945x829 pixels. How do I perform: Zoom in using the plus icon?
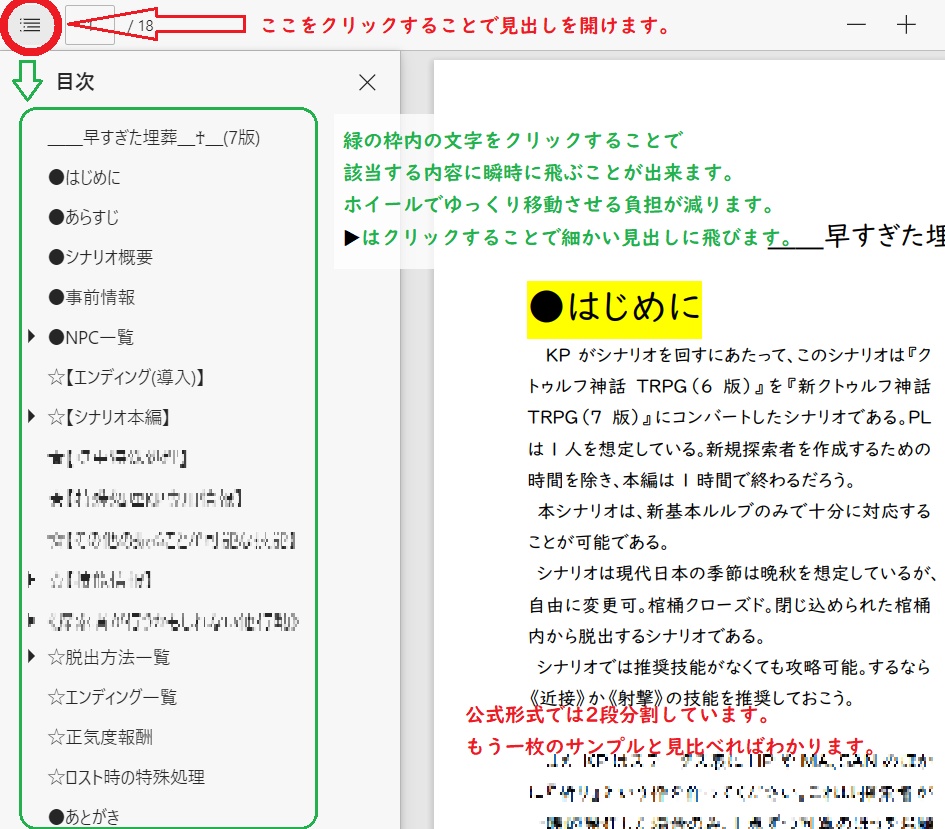[906, 24]
